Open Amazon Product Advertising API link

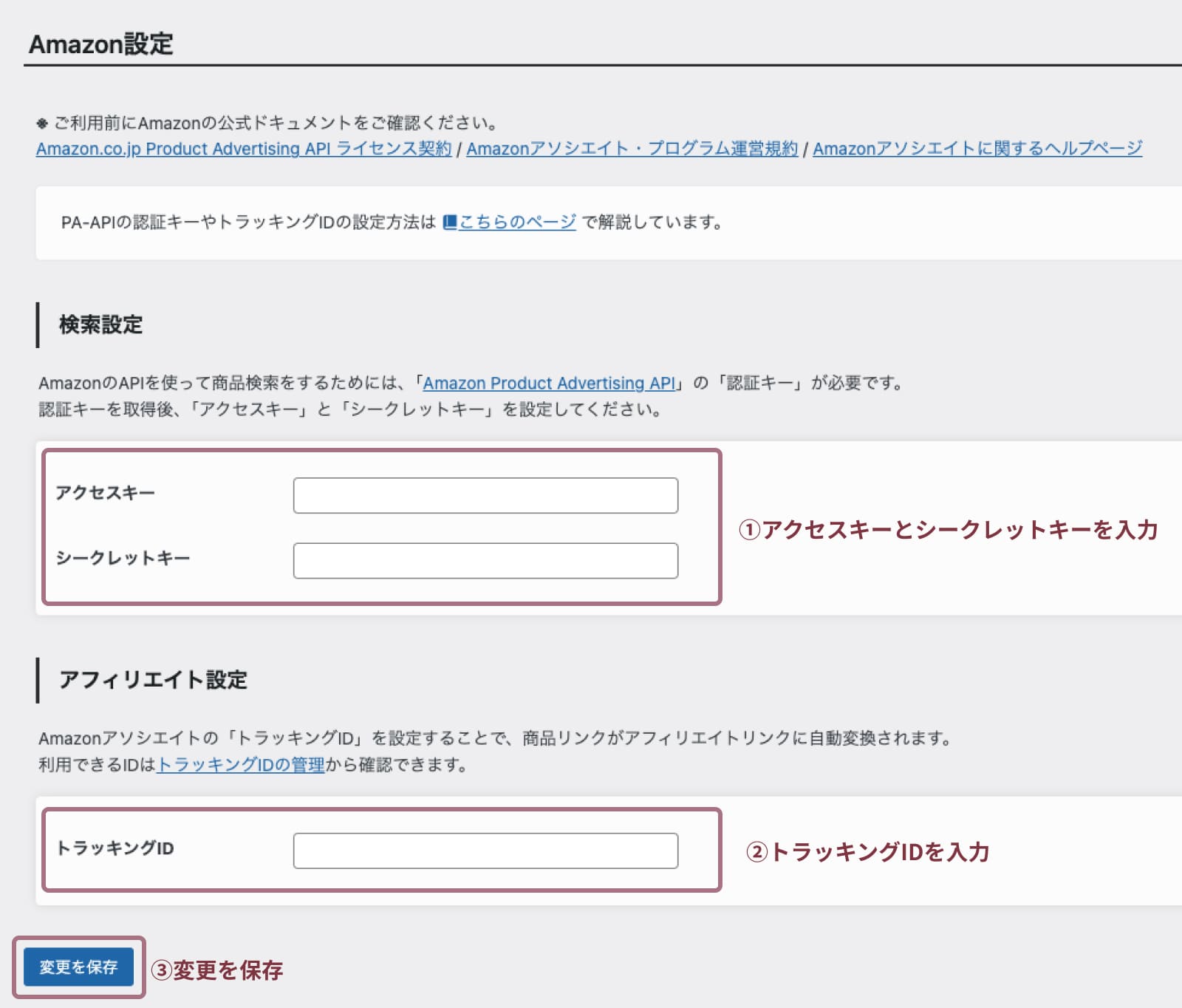tap(549, 383)
